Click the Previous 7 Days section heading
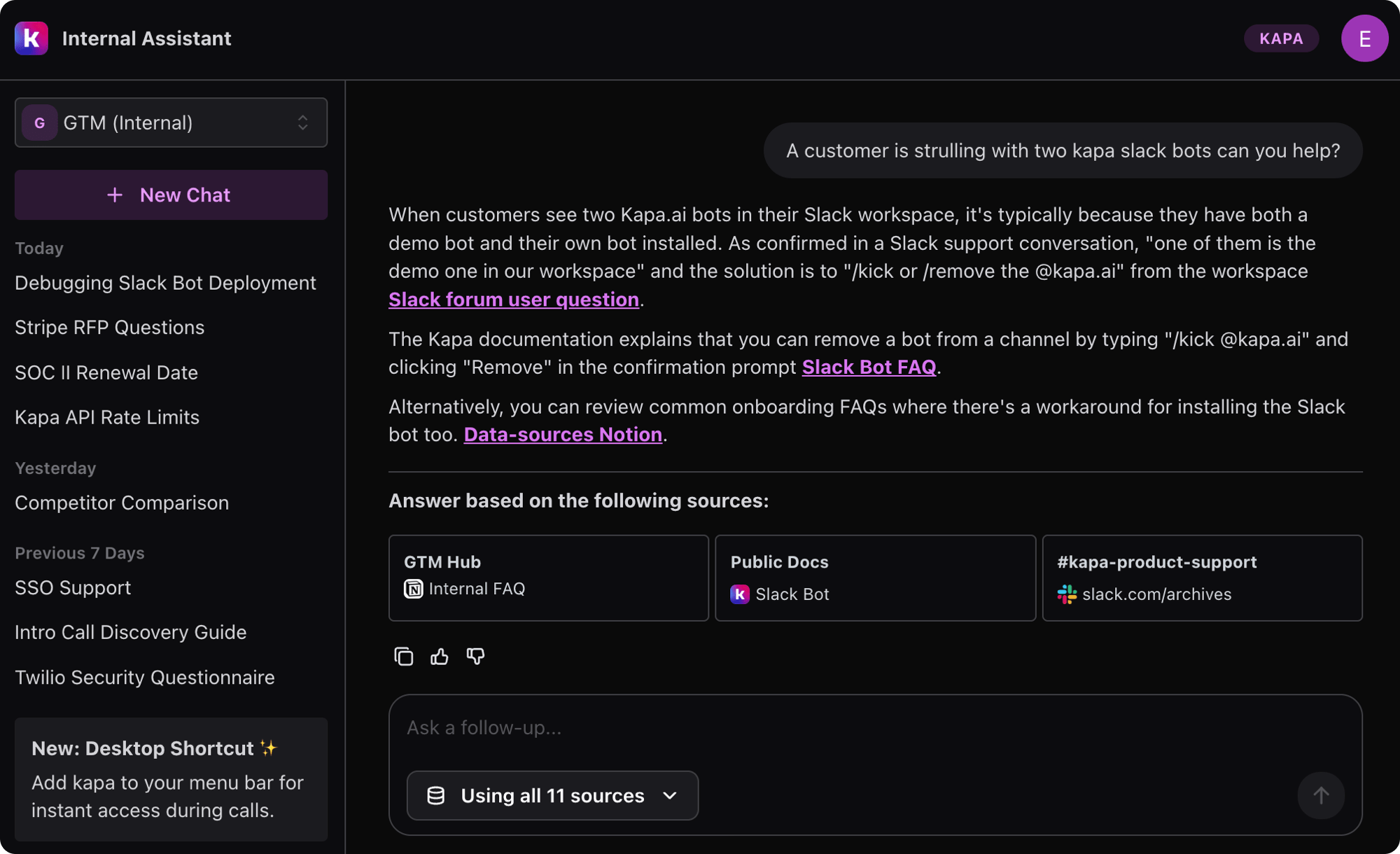The image size is (1400, 854). (x=80, y=553)
